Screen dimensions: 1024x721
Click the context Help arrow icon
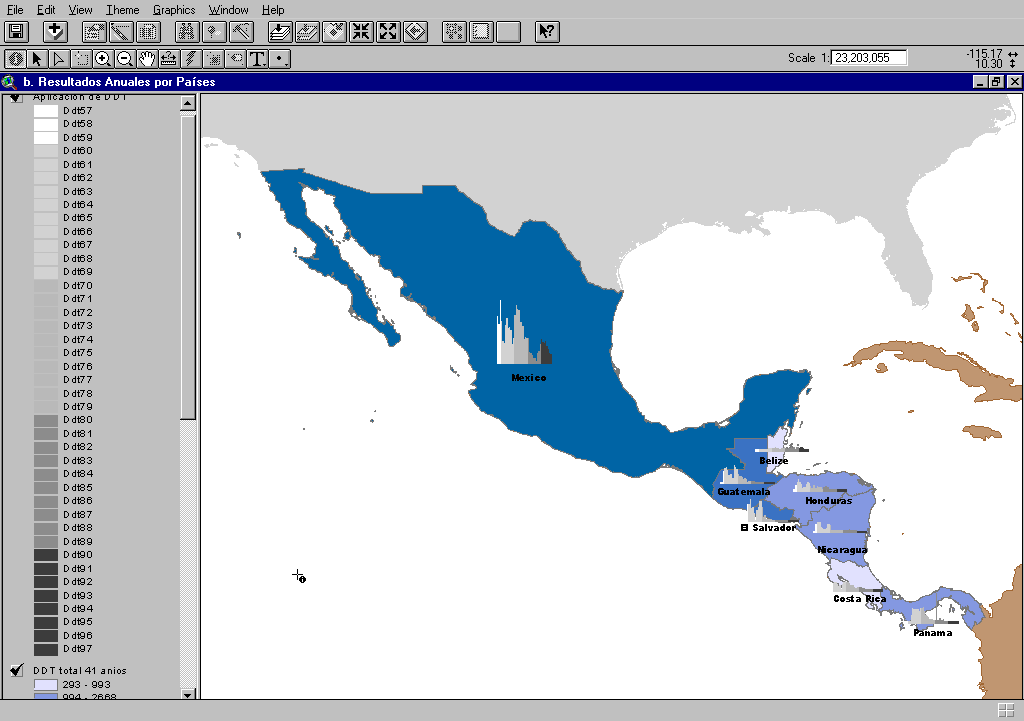(x=547, y=32)
